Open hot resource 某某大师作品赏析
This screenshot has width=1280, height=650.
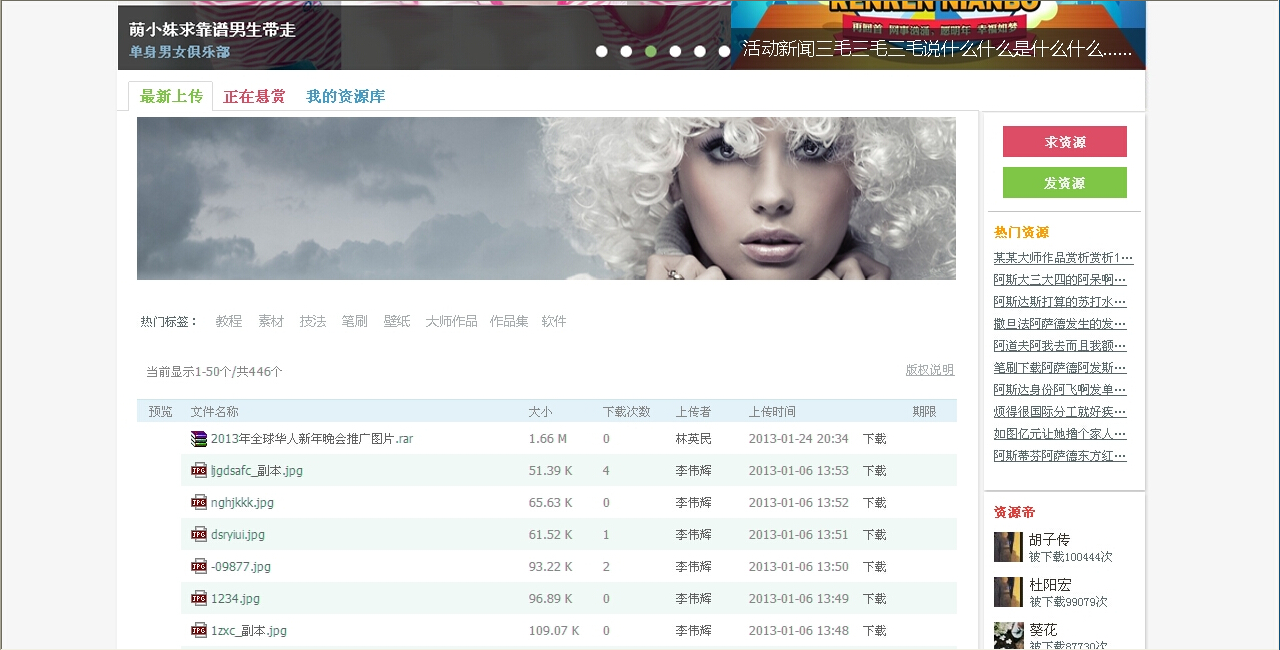pos(1063,258)
